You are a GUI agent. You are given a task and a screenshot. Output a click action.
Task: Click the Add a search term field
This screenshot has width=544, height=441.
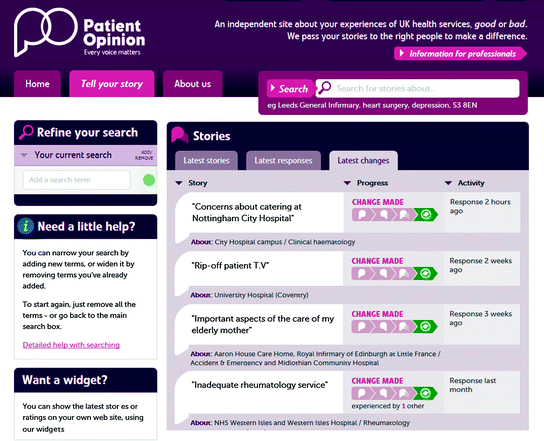click(77, 180)
